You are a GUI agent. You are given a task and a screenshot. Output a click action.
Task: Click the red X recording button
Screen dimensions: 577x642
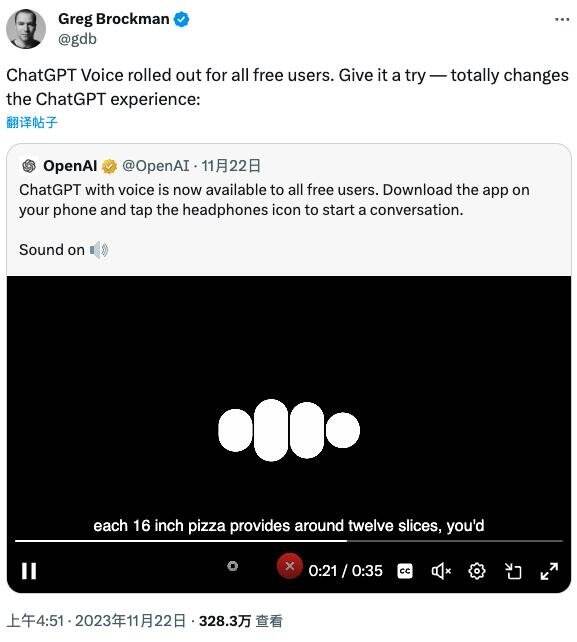(x=290, y=566)
